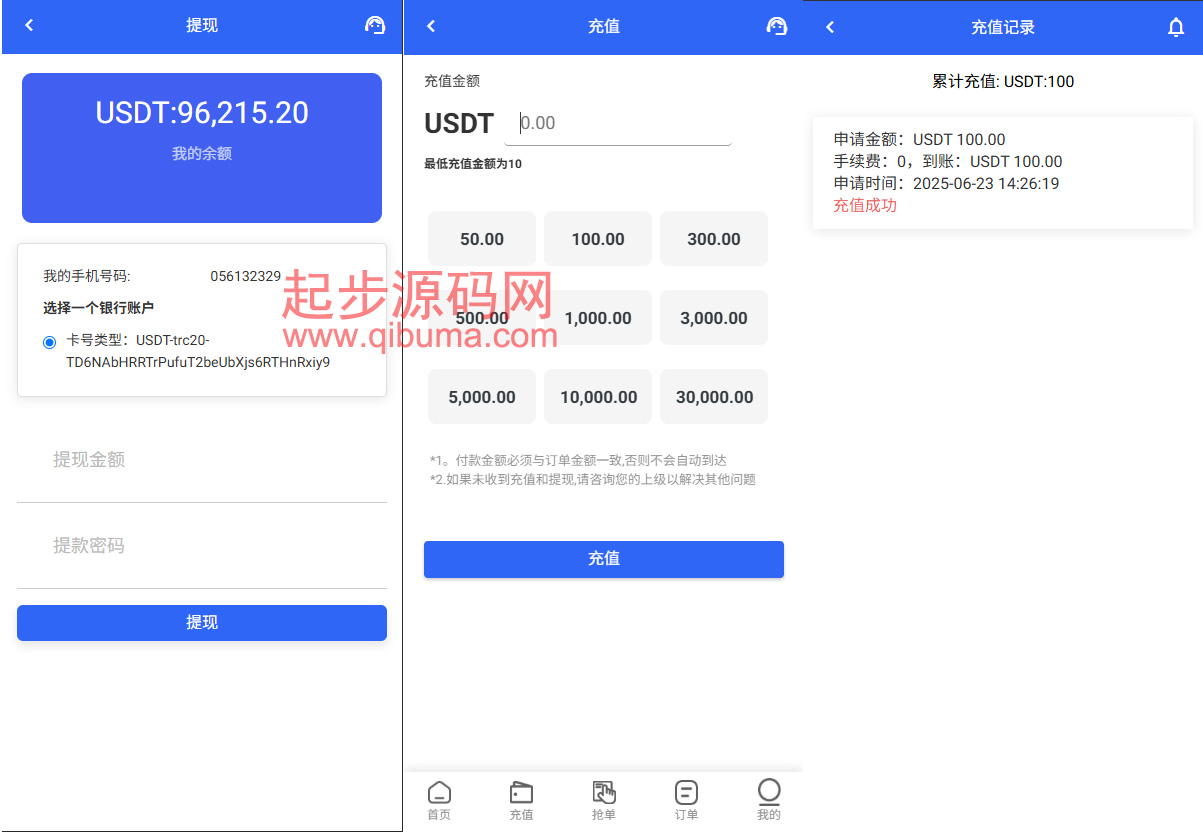Go to 我的 profile tab
This screenshot has width=1203, height=833.
point(768,800)
